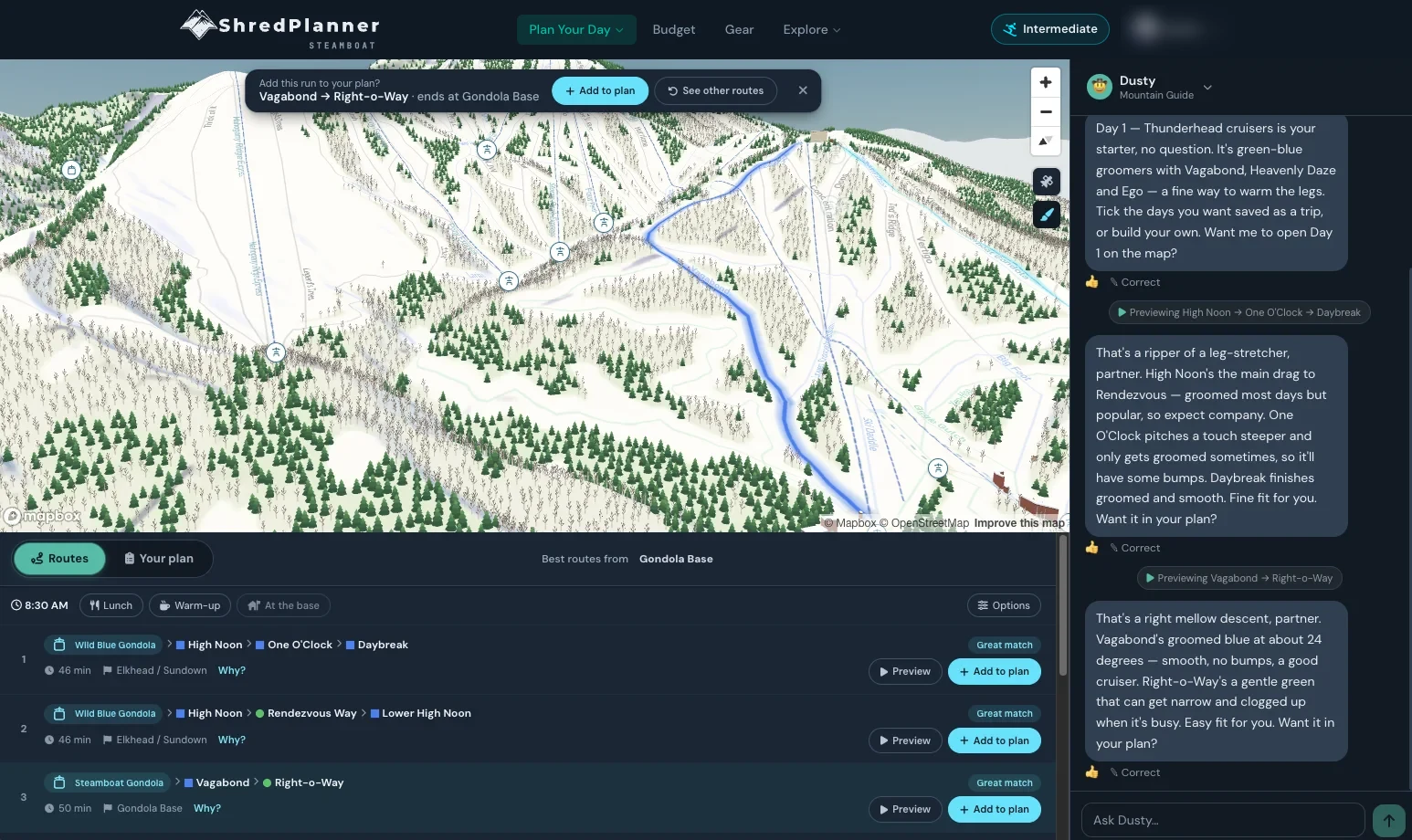Click the routes list vertical scrollbar

coord(1062,606)
